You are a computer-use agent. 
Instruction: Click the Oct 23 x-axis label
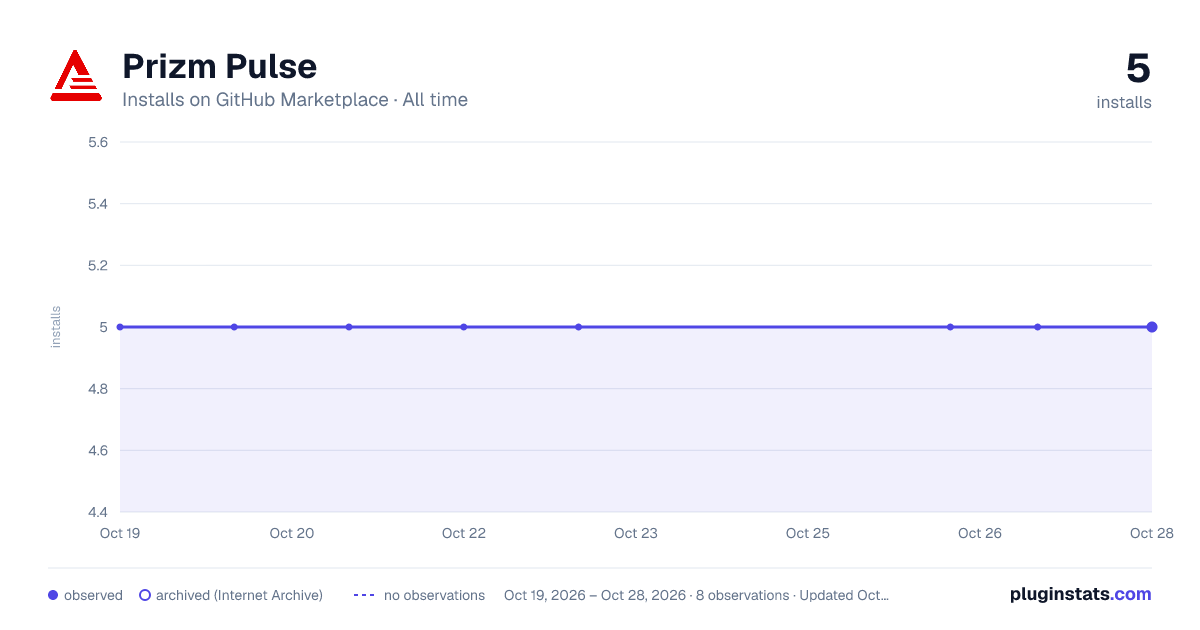[636, 533]
